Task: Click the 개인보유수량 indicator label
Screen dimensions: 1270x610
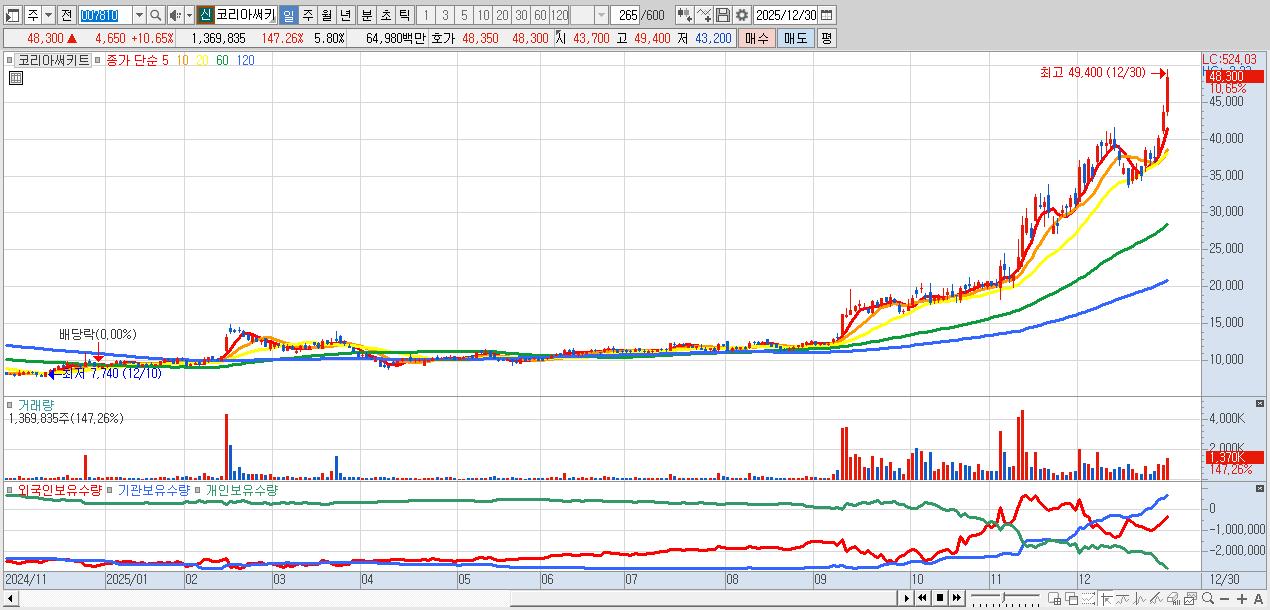Action: (242, 491)
